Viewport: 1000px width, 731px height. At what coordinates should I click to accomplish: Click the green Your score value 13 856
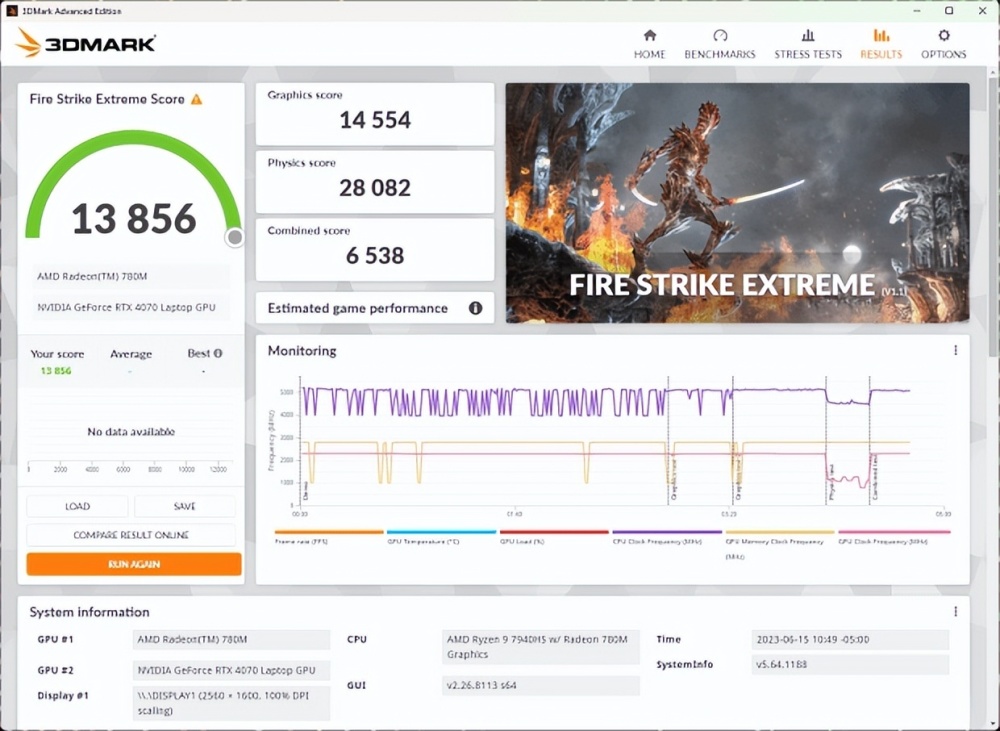click(55, 371)
